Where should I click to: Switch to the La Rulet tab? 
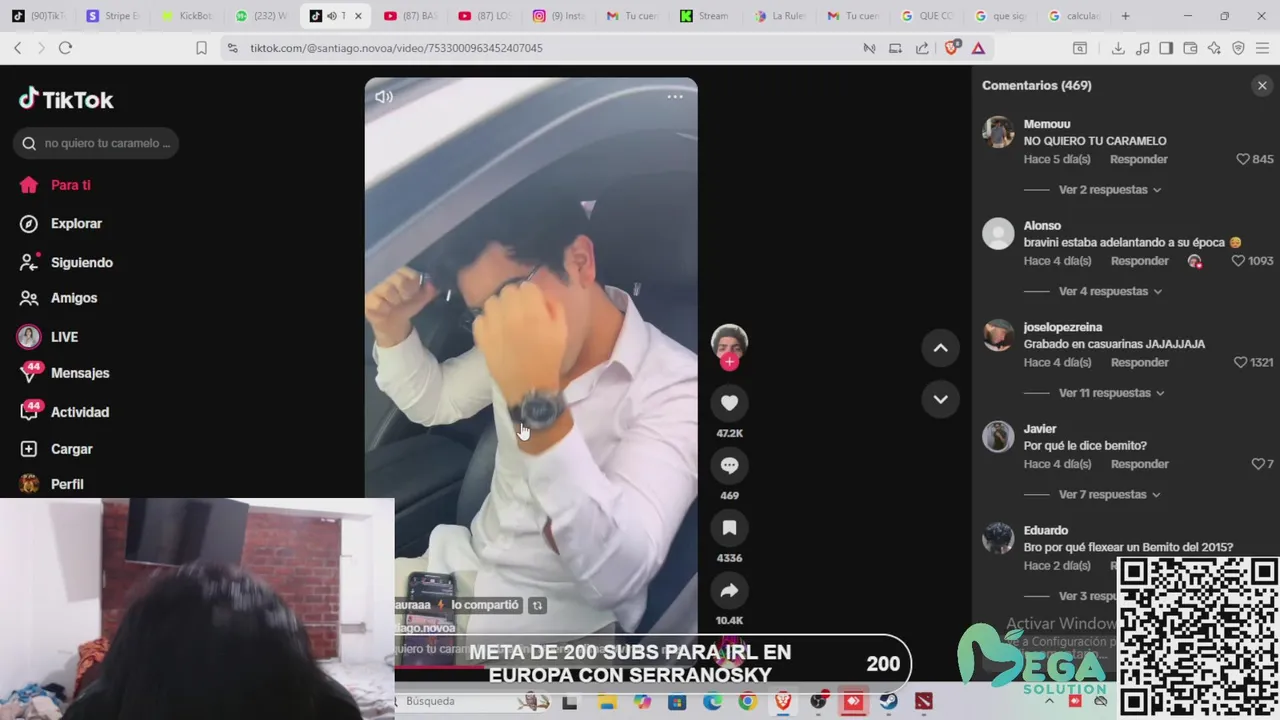pyautogui.click(x=780, y=16)
